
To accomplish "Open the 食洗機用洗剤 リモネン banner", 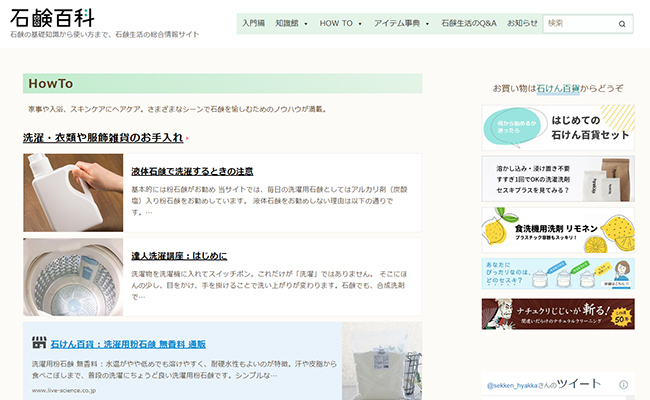I will (x=558, y=230).
